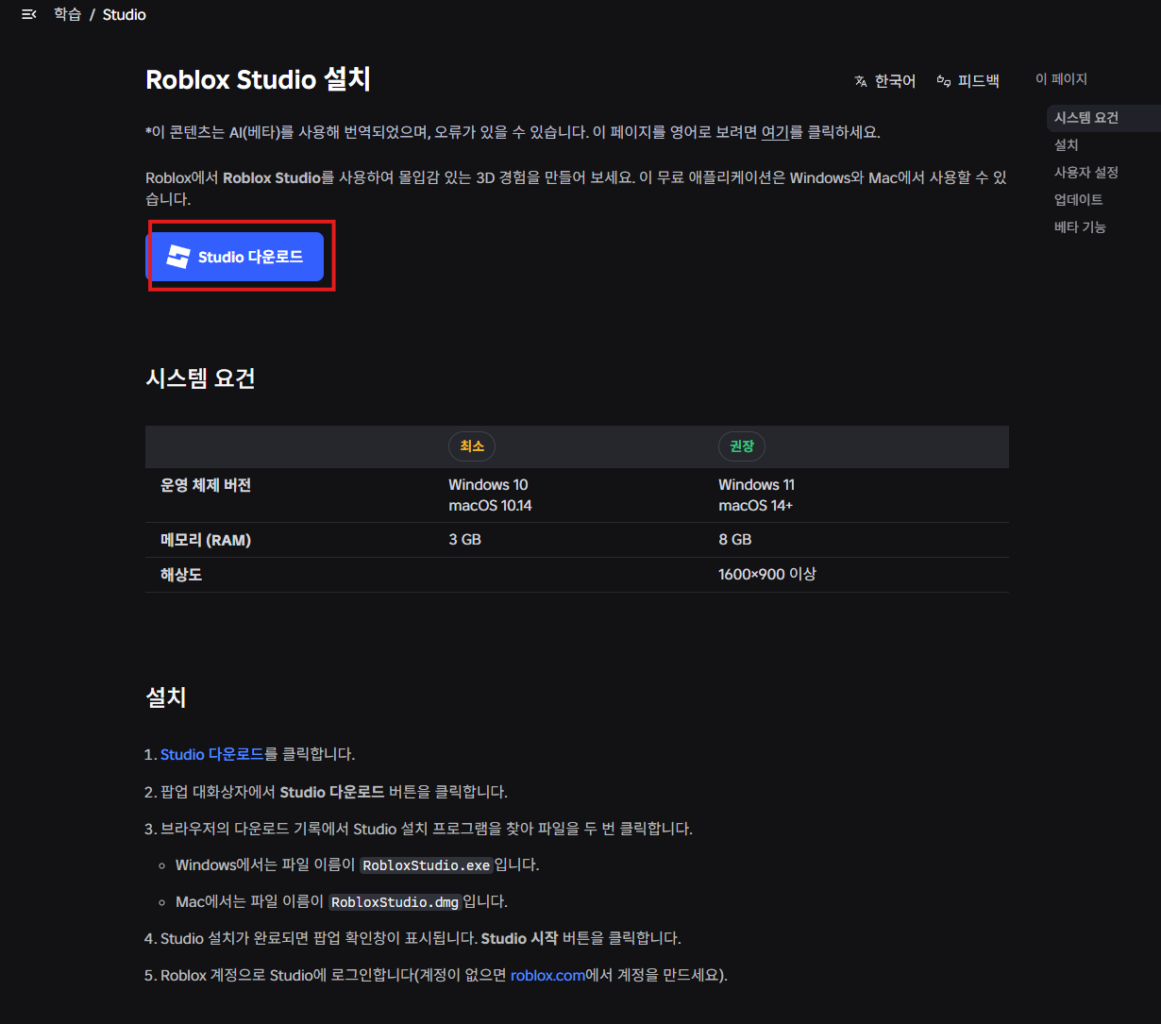Click the 설치 section heading
This screenshot has height=1024, width=1161.
[166, 697]
